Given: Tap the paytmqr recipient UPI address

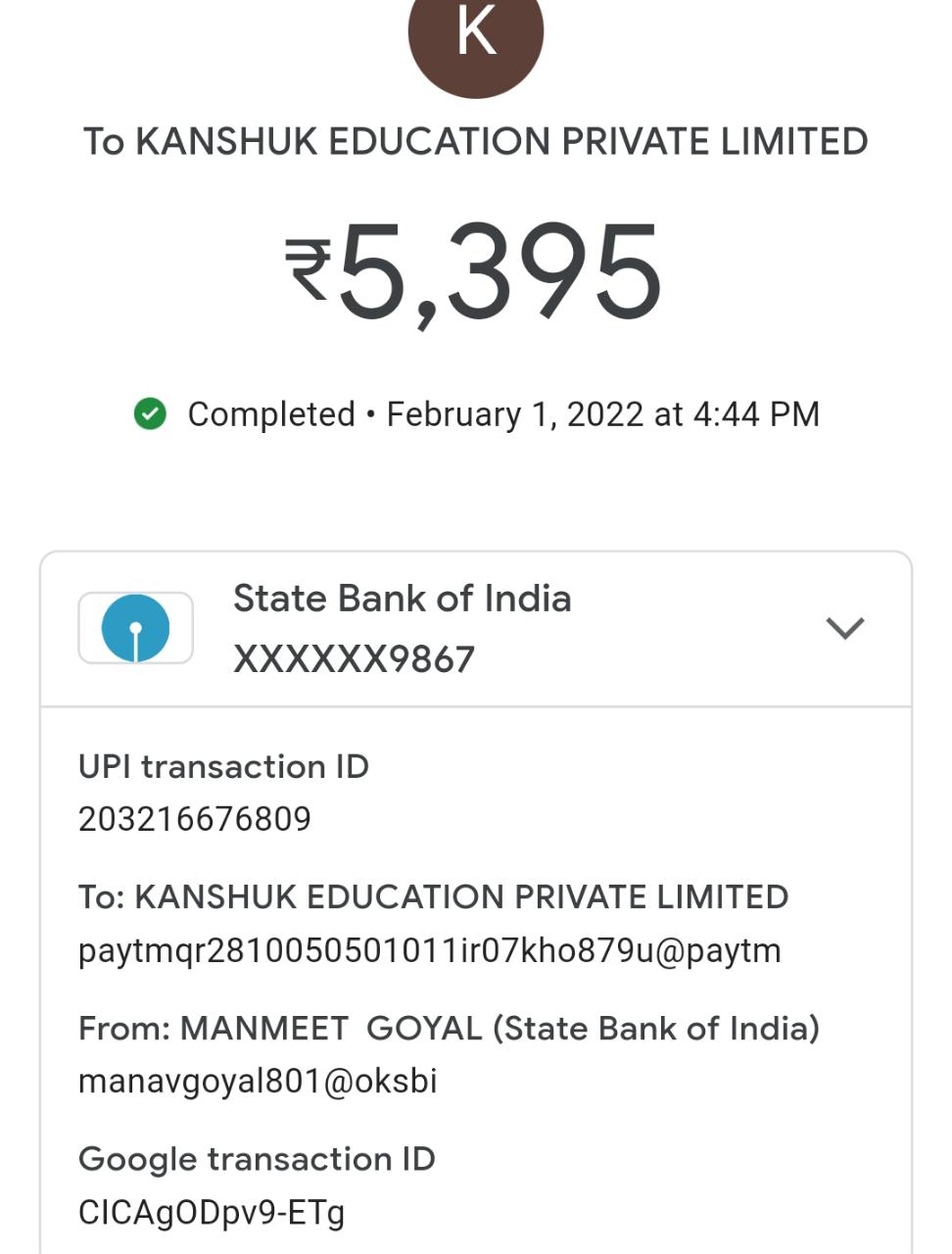Looking at the screenshot, I should (429, 950).
